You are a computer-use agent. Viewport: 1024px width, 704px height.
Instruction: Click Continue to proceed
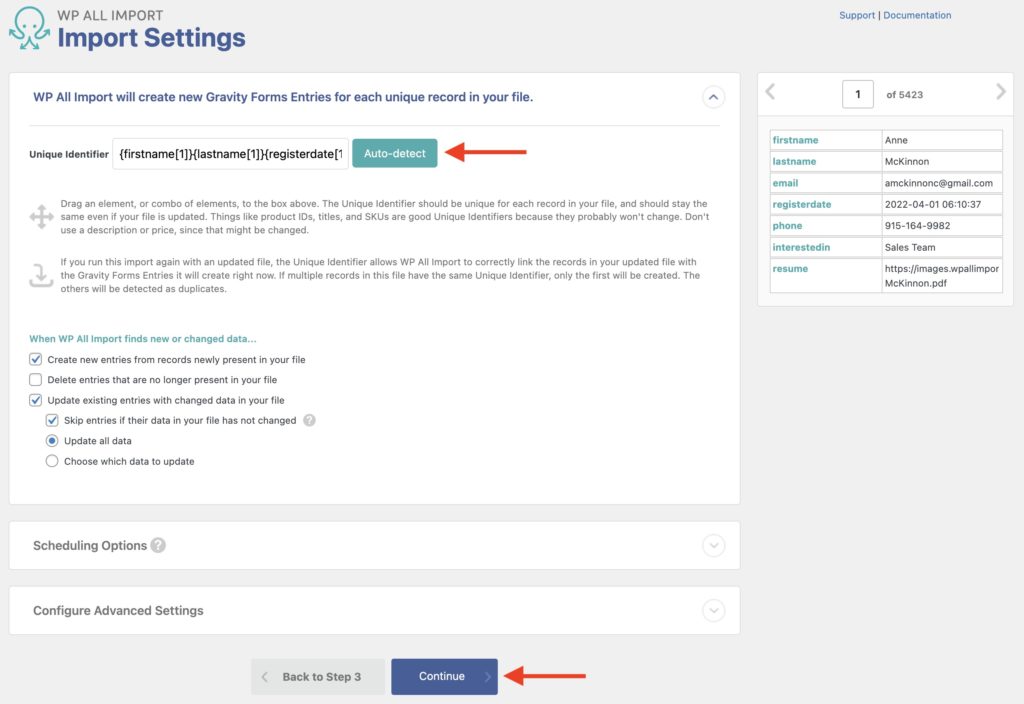(x=444, y=676)
